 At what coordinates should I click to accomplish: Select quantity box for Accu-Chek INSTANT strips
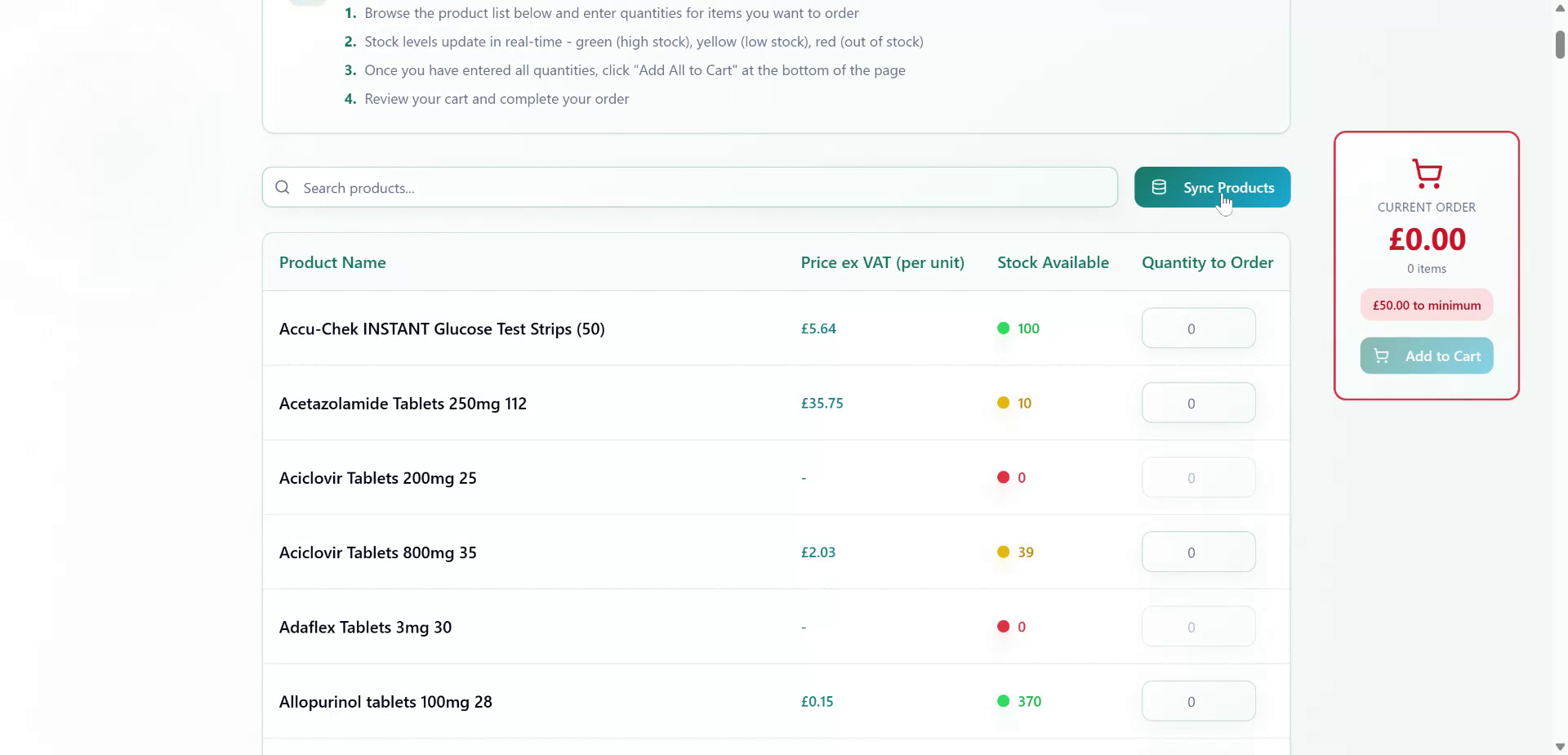tap(1198, 328)
